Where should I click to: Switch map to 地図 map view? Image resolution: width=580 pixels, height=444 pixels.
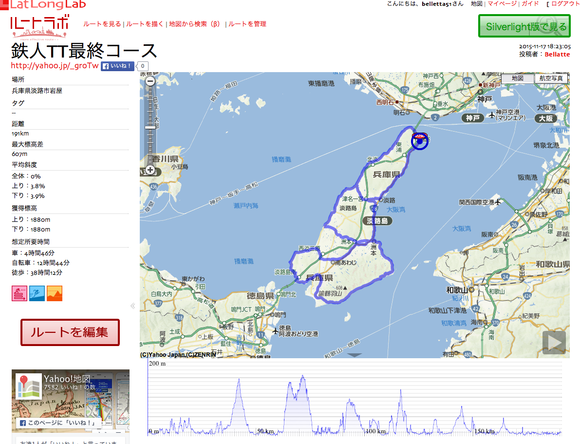click(x=518, y=78)
